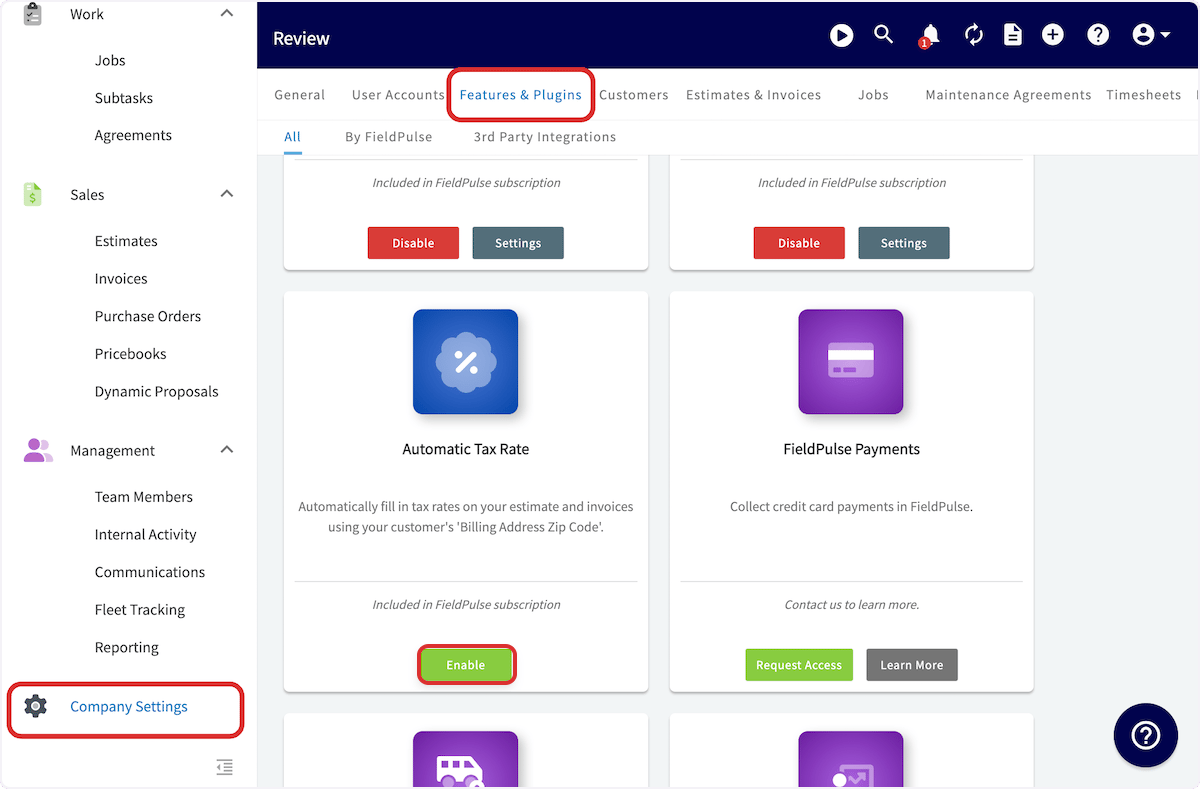Open Fleet Tracking in the sidebar

[x=140, y=610]
